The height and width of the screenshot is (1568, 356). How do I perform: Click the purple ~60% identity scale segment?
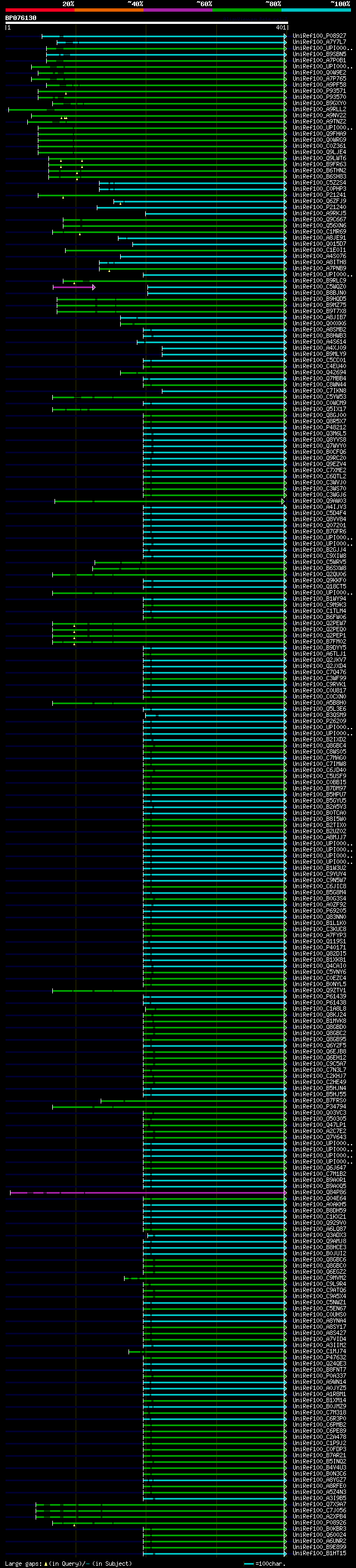[x=179, y=10]
